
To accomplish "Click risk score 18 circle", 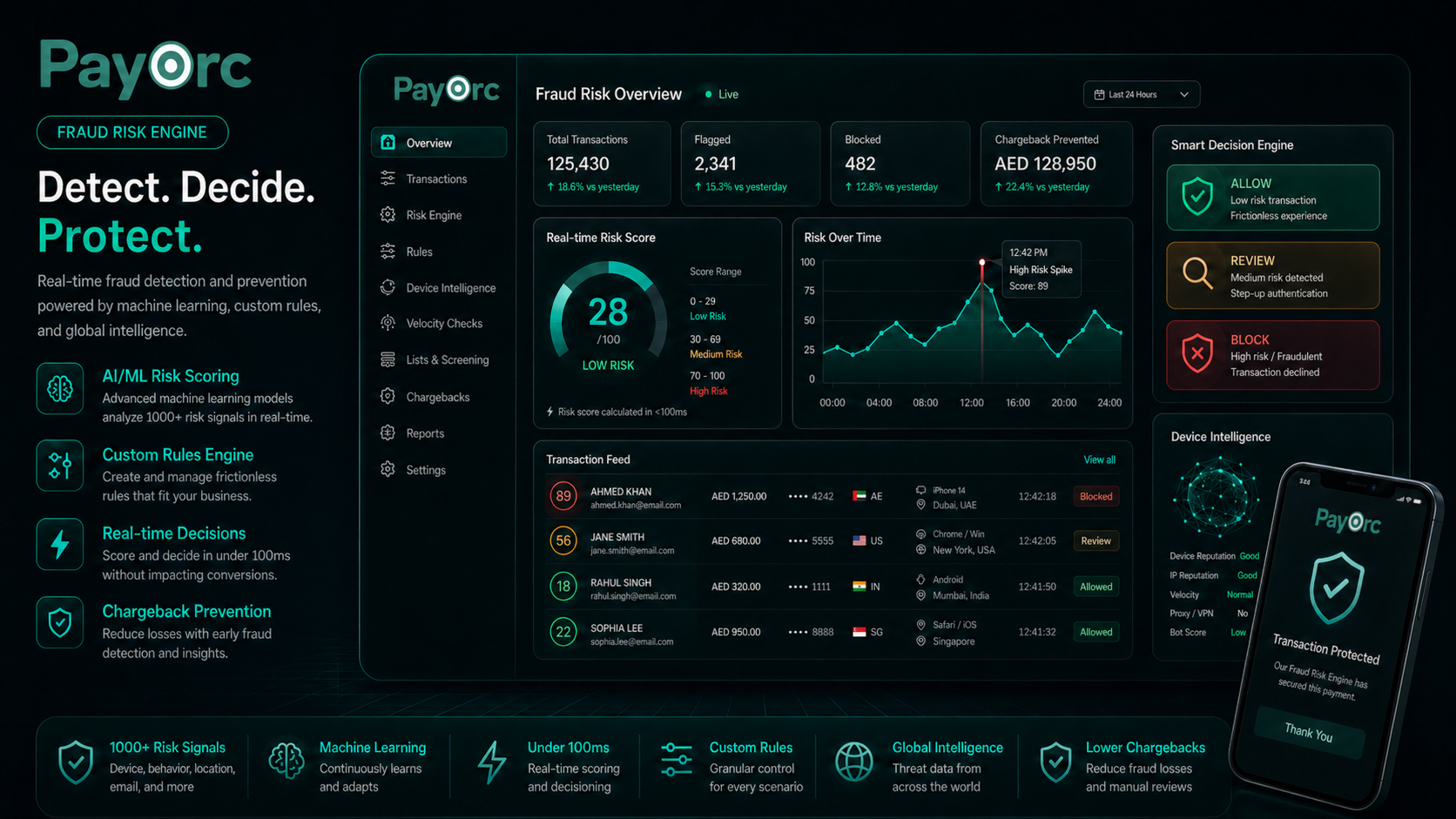I will tap(563, 587).
